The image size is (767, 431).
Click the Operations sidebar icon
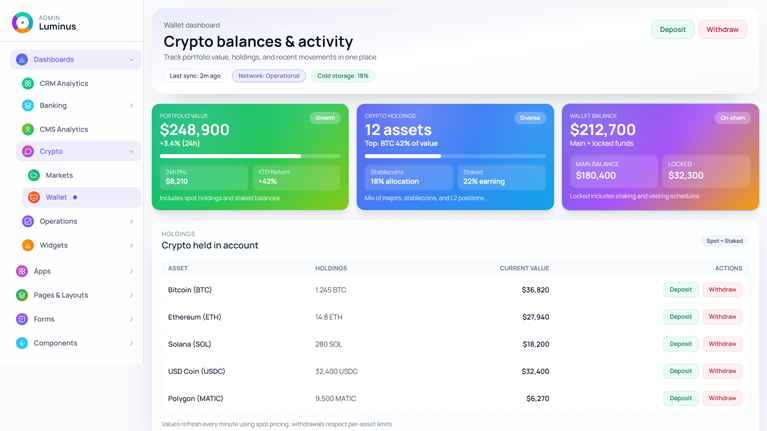(x=28, y=221)
